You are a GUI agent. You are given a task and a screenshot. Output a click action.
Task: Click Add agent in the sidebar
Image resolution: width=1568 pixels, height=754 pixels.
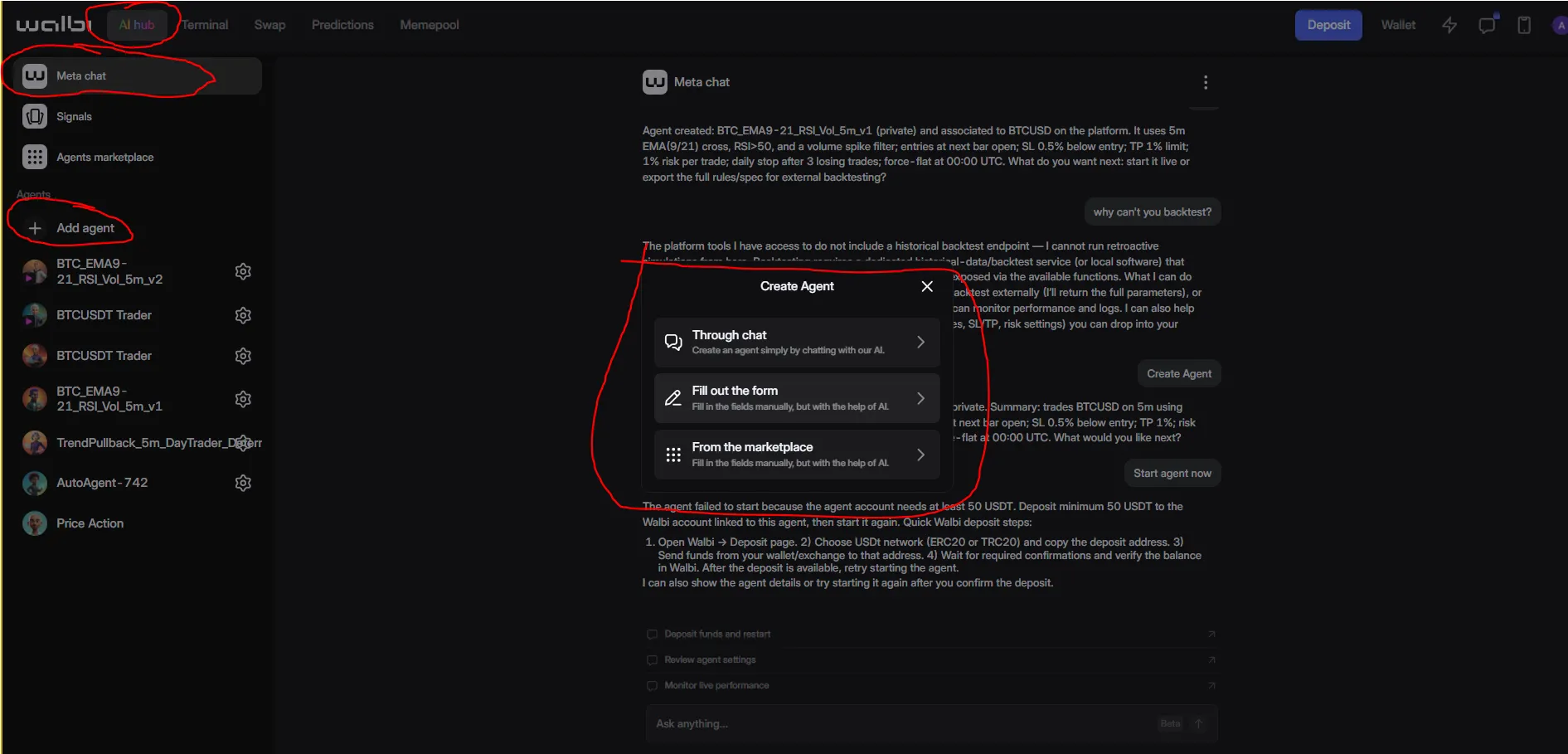pos(85,228)
